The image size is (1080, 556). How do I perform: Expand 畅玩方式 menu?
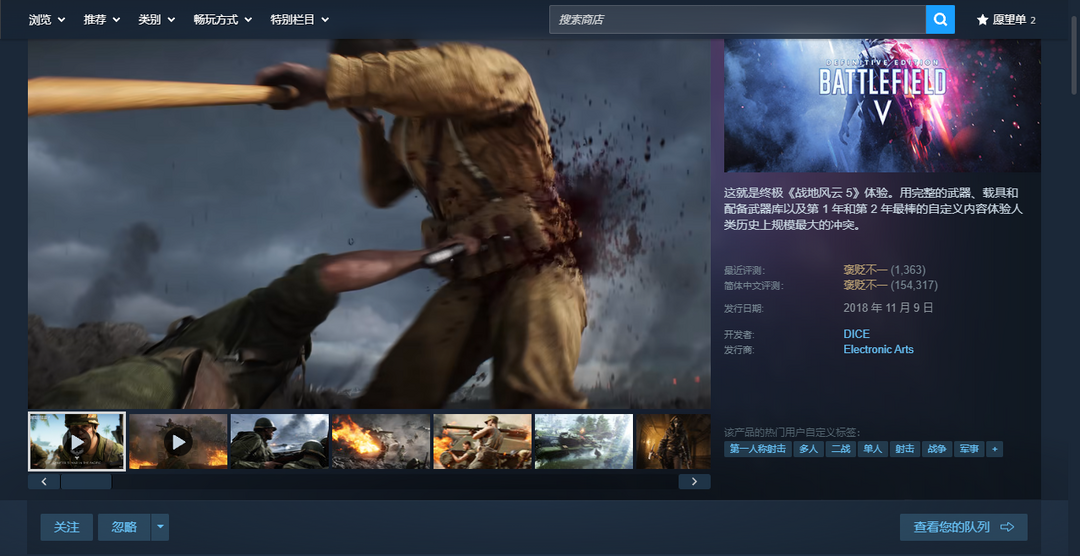click(222, 20)
